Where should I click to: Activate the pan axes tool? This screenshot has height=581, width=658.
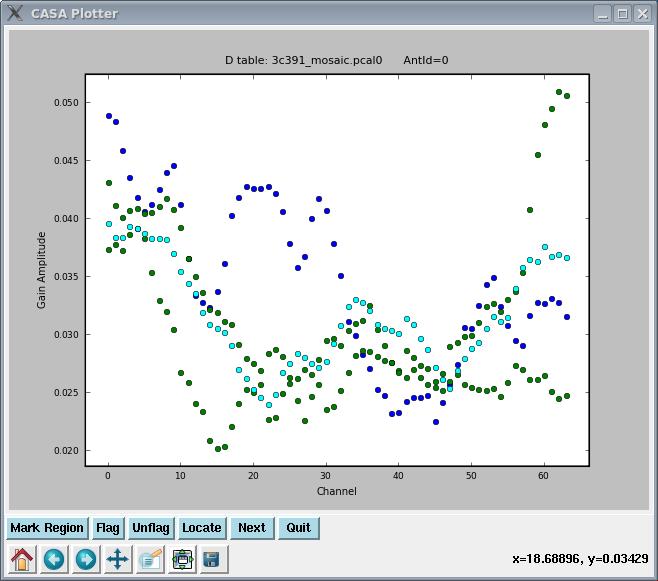click(118, 559)
